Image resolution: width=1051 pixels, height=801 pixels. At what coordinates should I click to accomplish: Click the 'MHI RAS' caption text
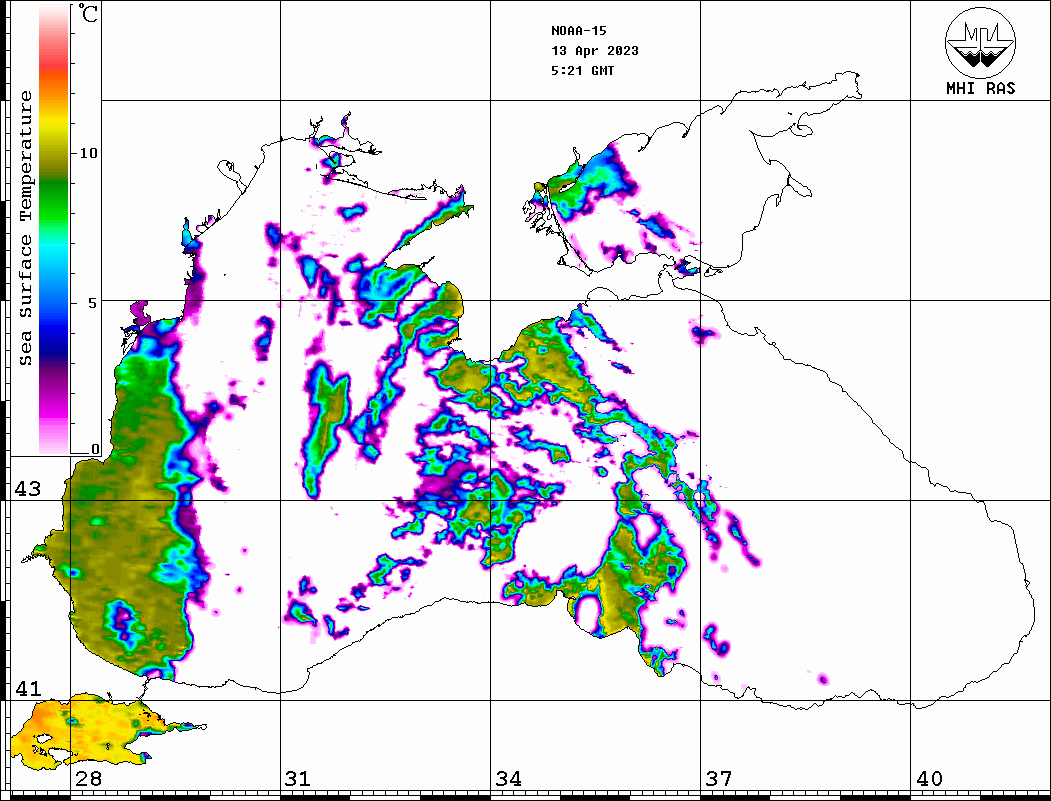click(980, 88)
